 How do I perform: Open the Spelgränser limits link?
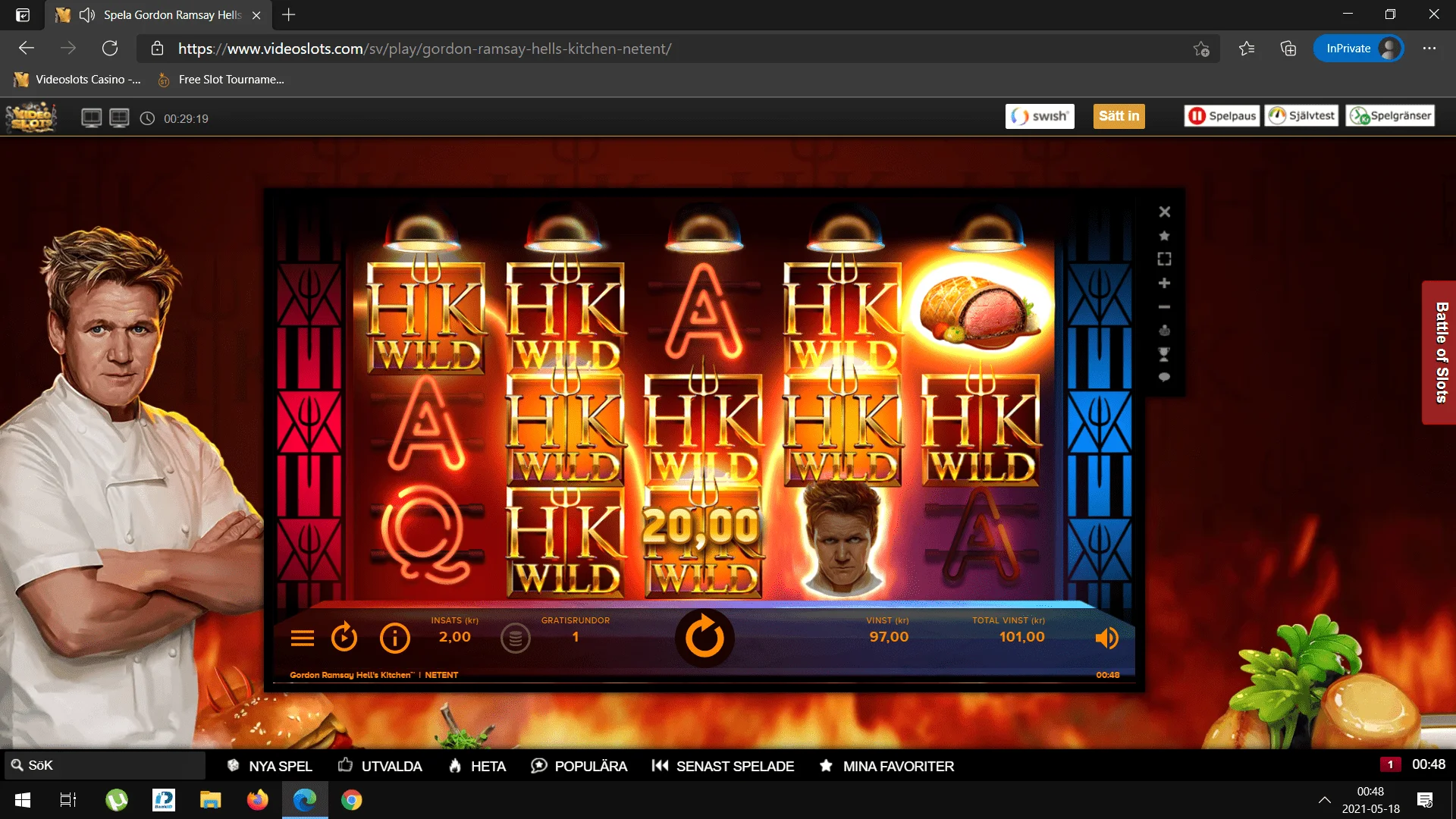point(1391,116)
